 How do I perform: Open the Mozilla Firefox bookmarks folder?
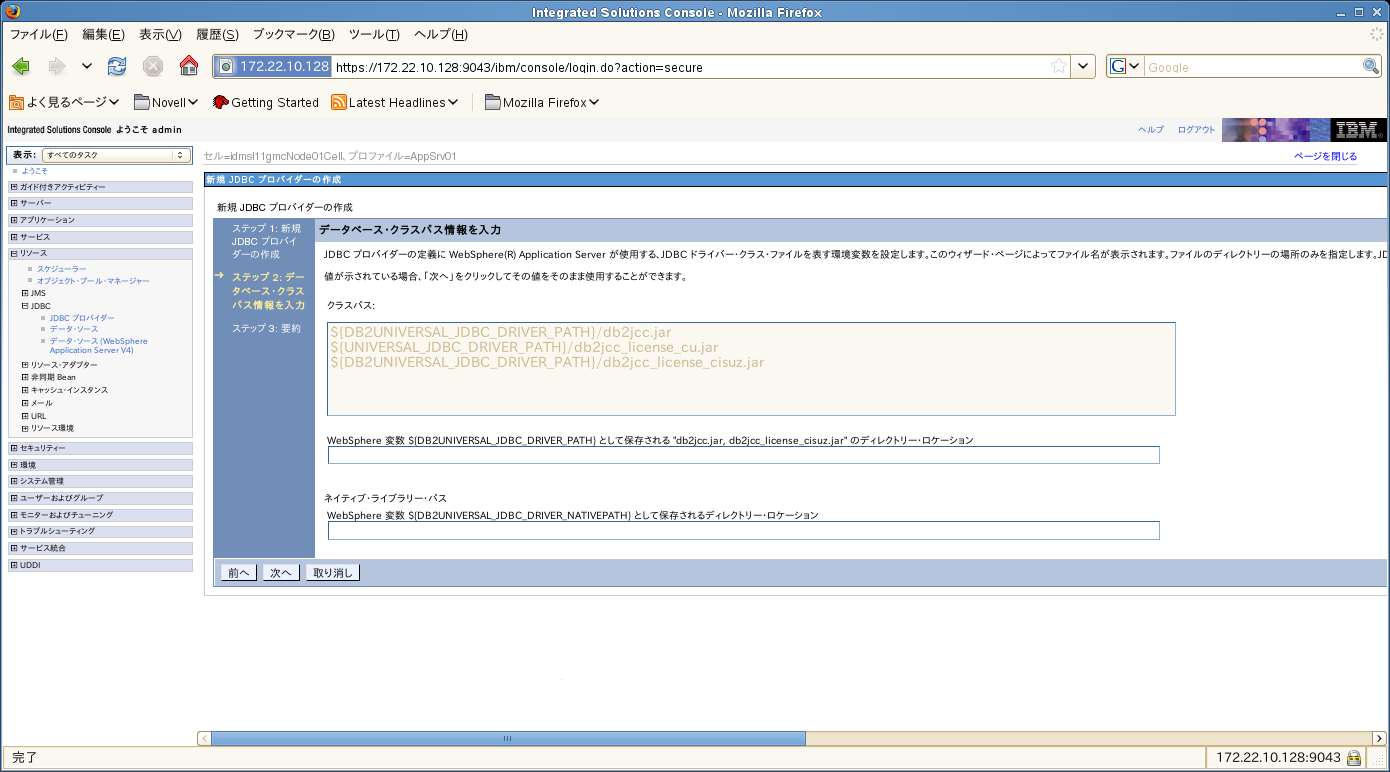coord(542,102)
